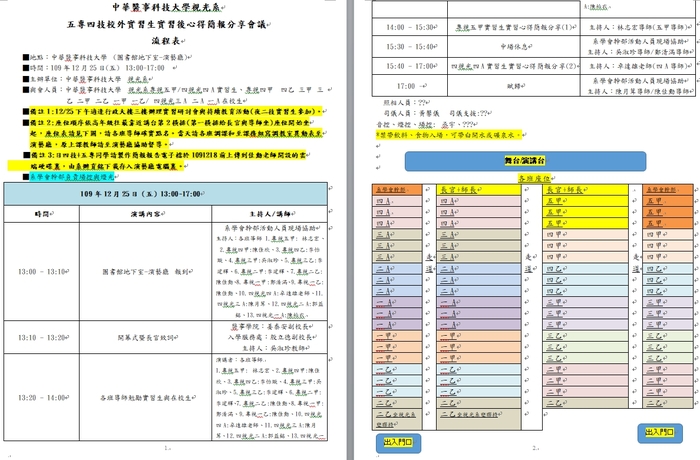Click the first line of 備註3

[x=166, y=155]
